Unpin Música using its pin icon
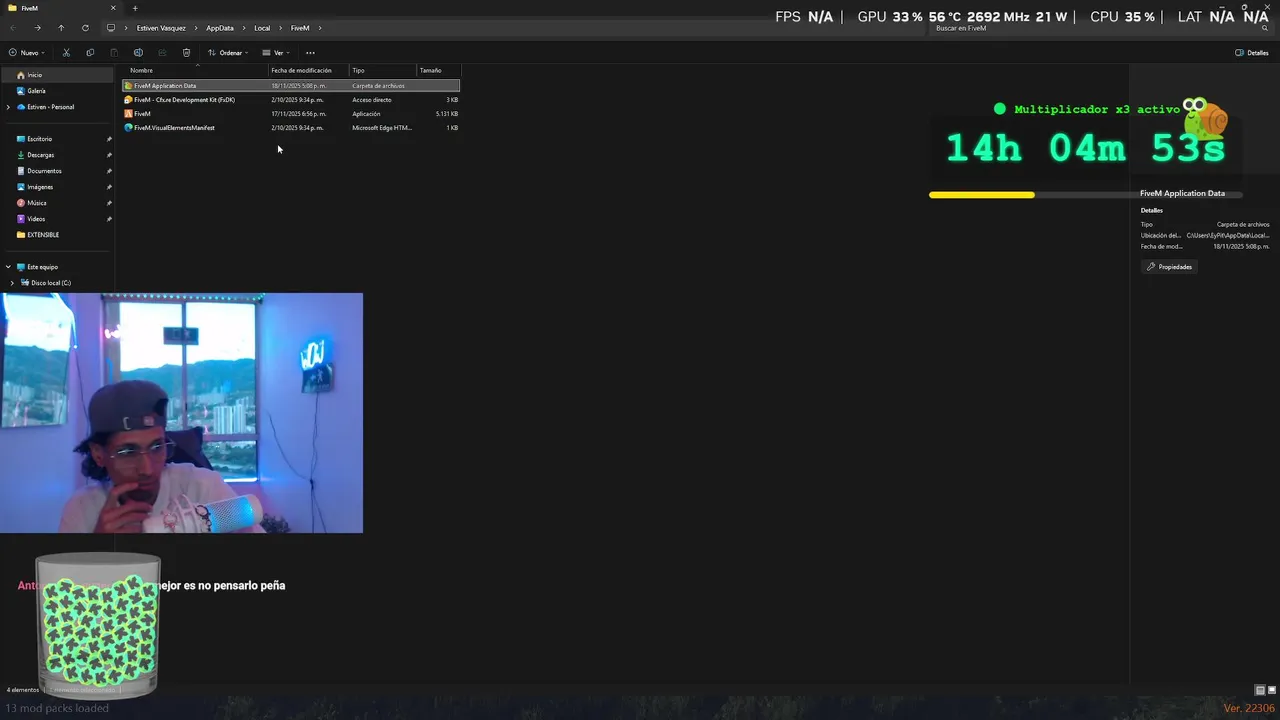Image resolution: width=1280 pixels, height=720 pixels. tap(109, 203)
